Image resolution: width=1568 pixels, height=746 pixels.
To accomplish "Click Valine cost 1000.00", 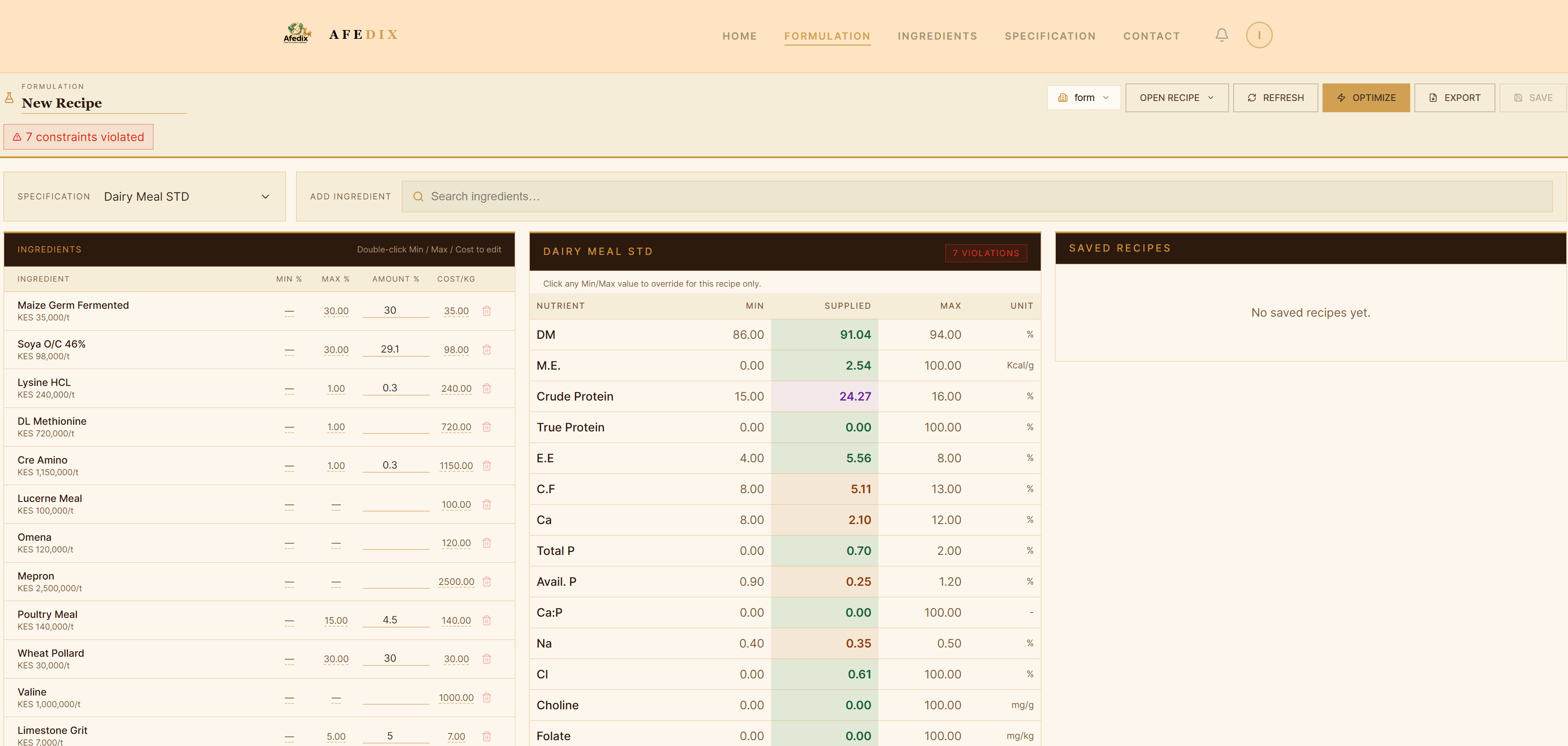I will click(456, 698).
